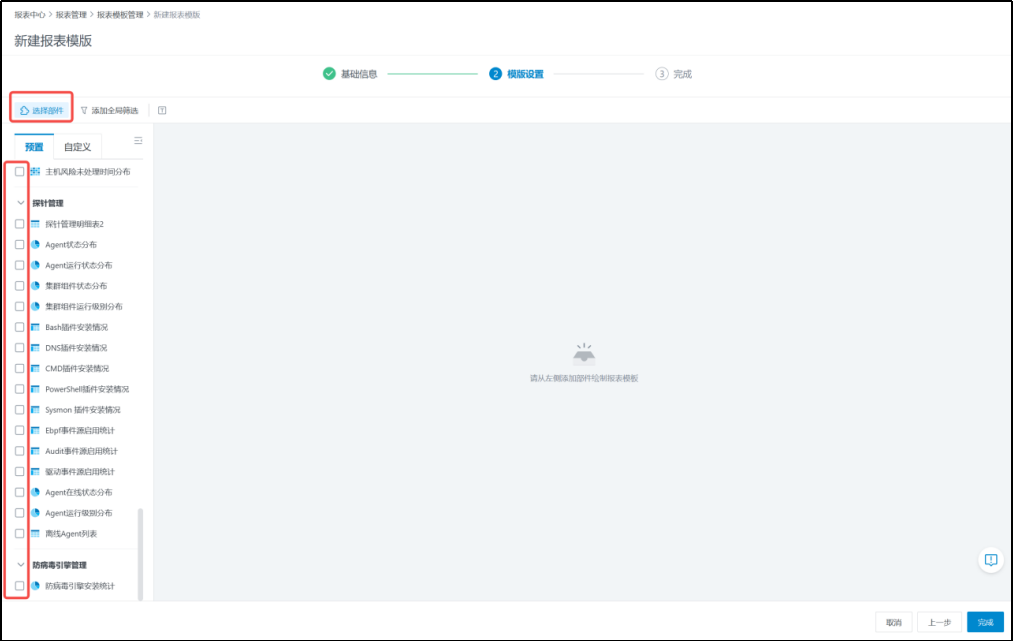Click the 模版设置 step label
1013x641 pixels.
point(525,74)
